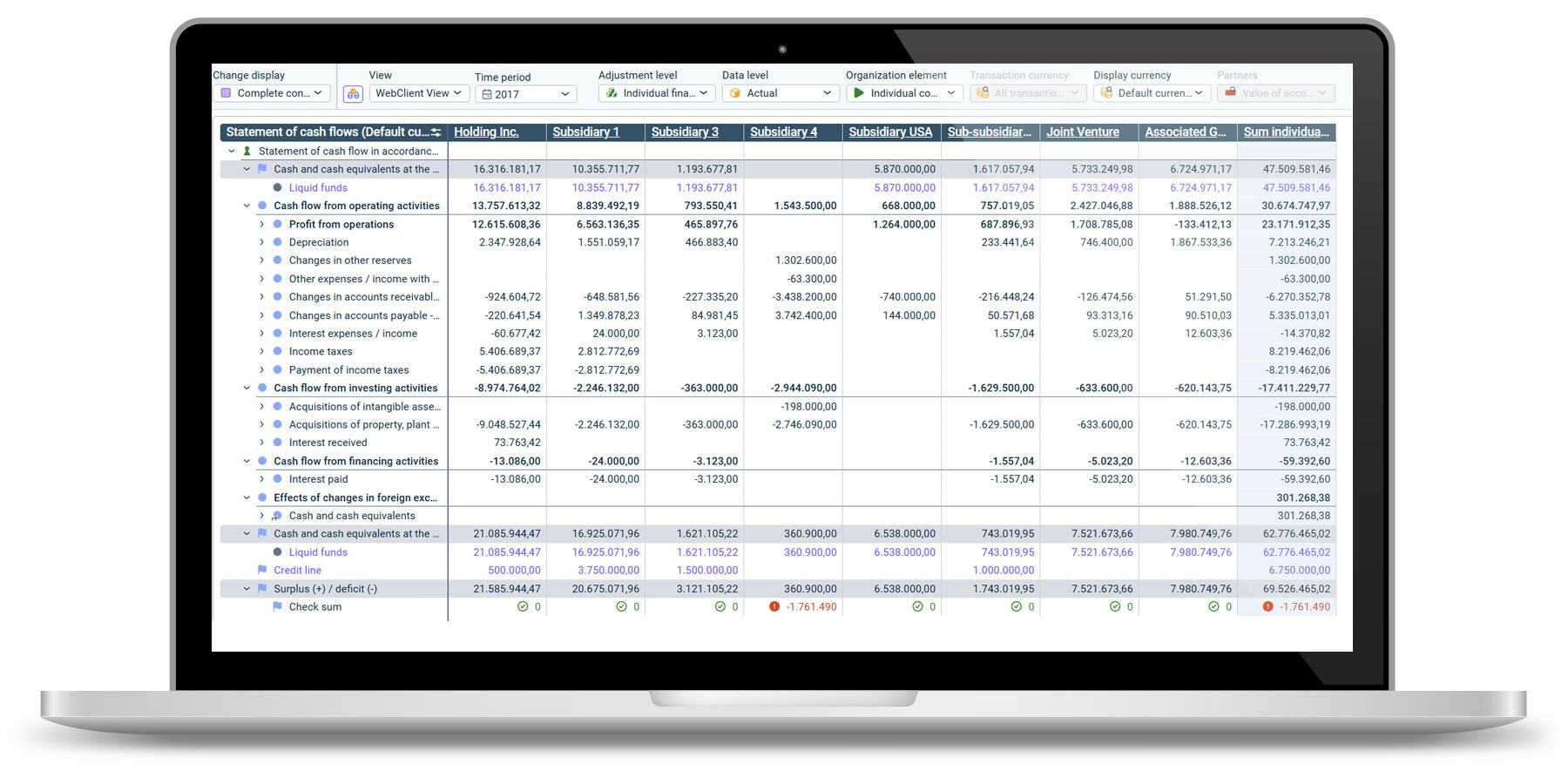Click the binoculars view icon button

click(x=353, y=94)
